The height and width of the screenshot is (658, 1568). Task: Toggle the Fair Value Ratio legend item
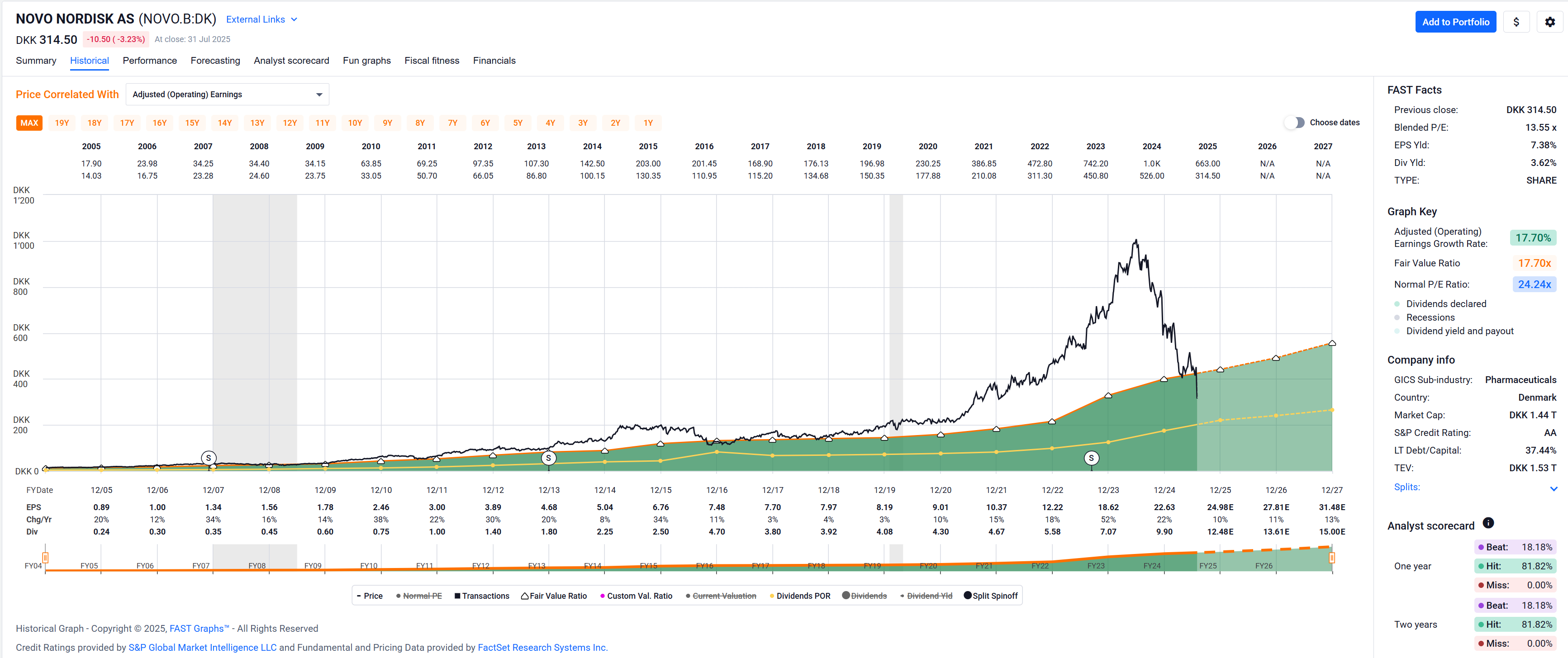tap(554, 596)
